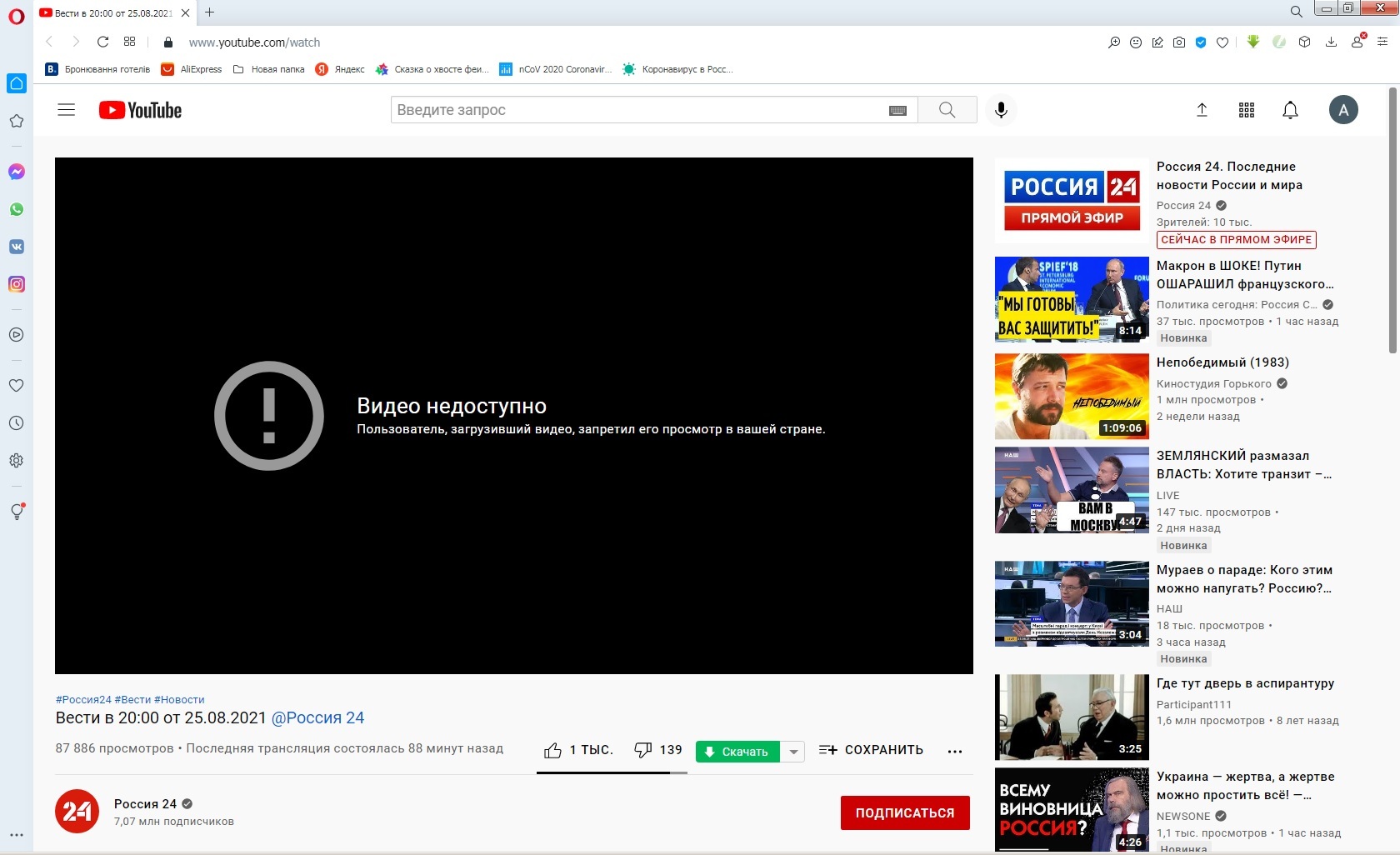This screenshot has width=1400, height=855.
Task: Open AliExpress bookmark
Action: (192, 69)
